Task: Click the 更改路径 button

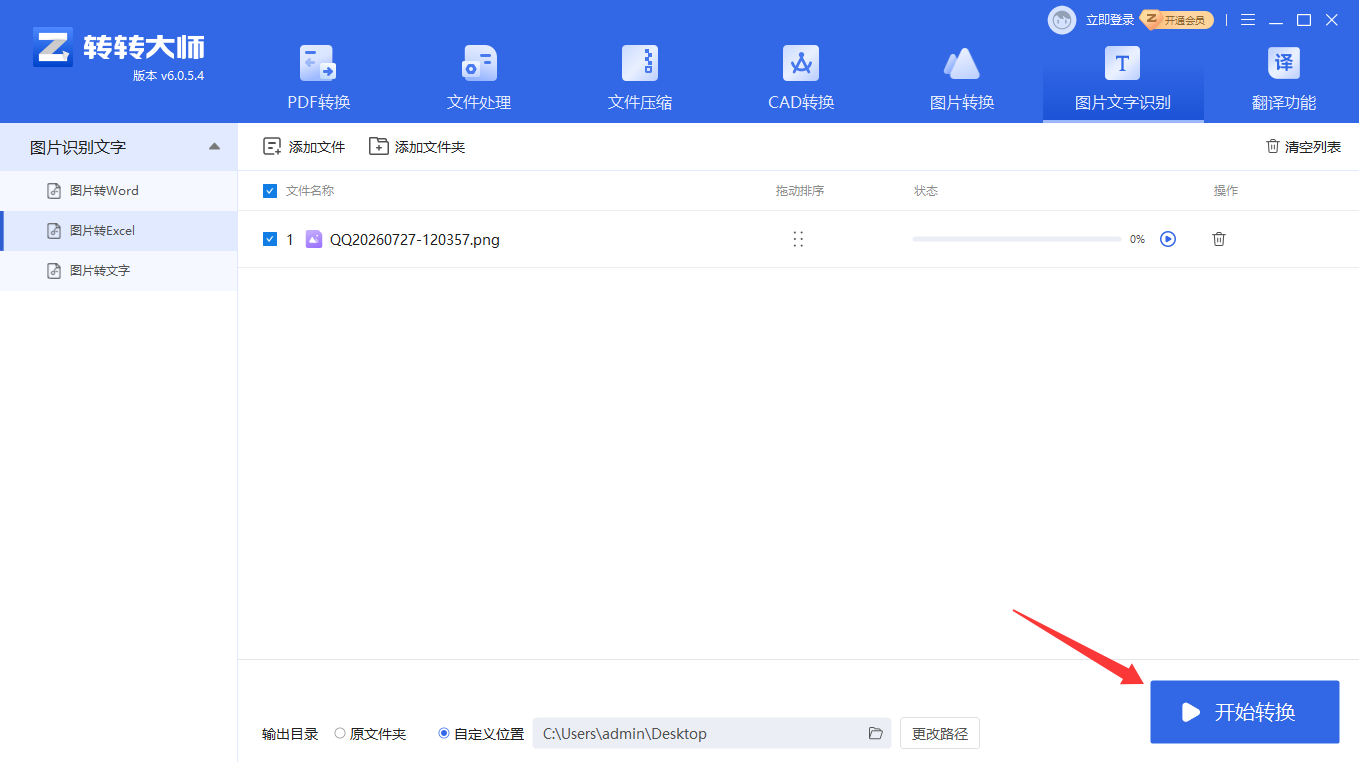Action: (x=940, y=733)
